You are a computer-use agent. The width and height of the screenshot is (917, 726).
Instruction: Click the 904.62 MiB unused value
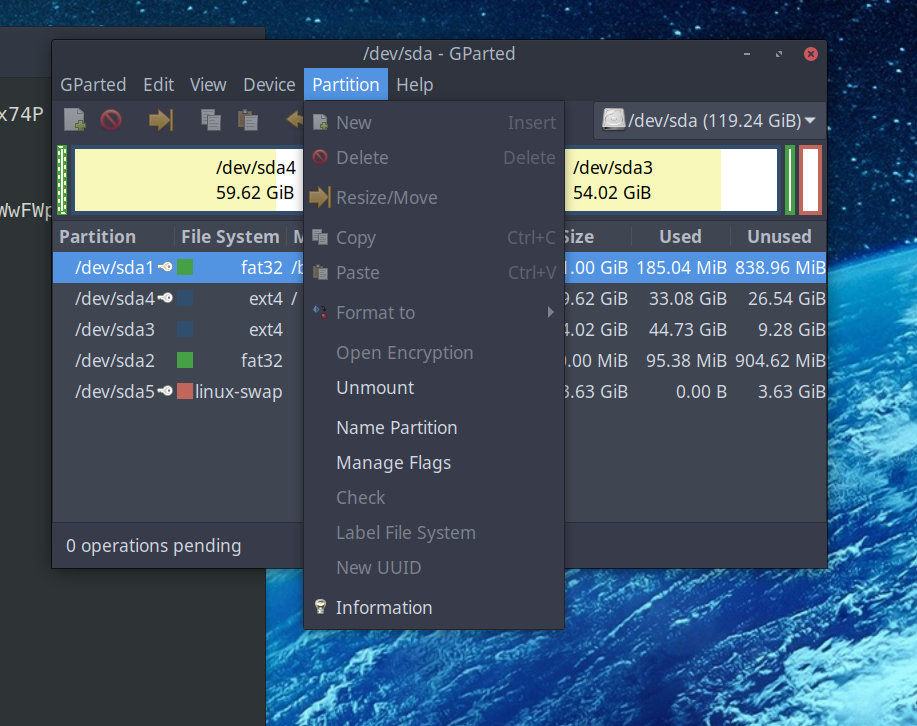[x=780, y=360]
